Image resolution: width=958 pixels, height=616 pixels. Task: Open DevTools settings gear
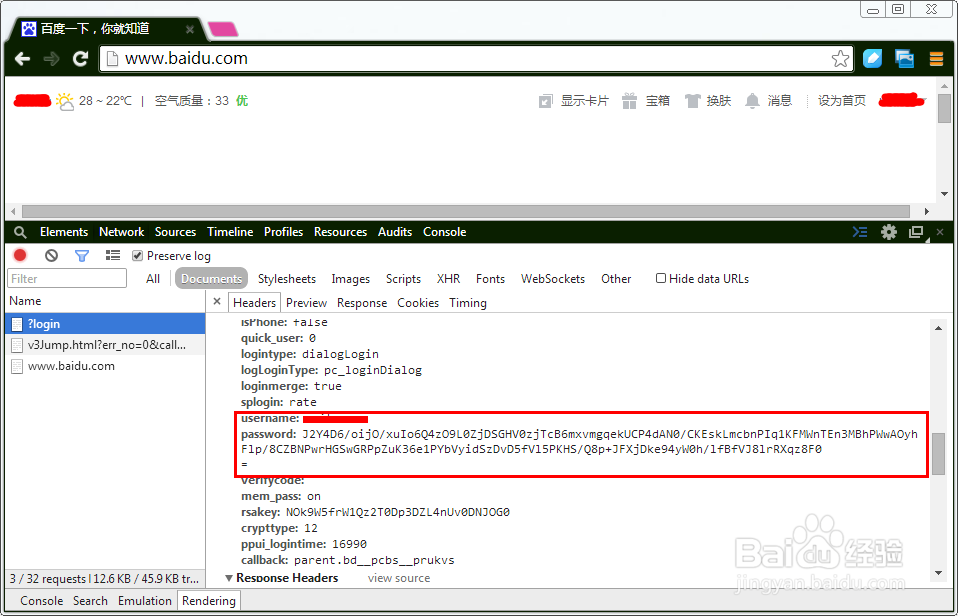(x=888, y=232)
